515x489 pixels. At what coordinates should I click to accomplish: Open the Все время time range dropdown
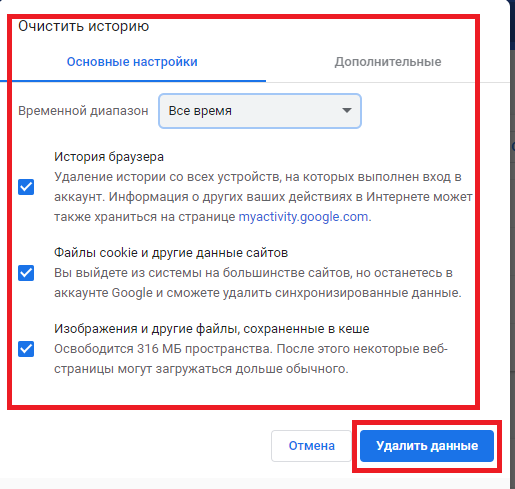pyautogui.click(x=260, y=111)
